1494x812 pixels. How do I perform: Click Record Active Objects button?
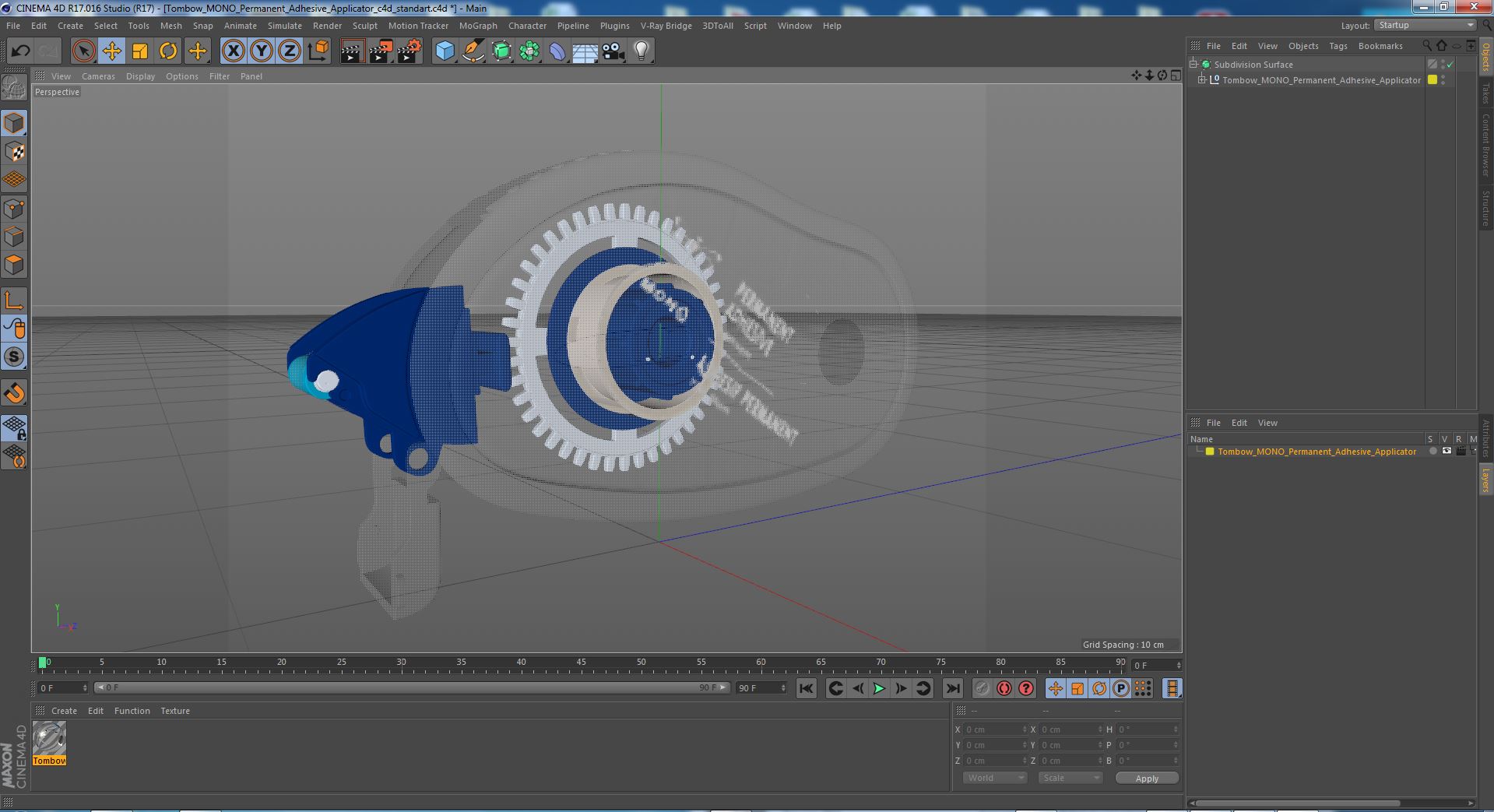[x=982, y=688]
